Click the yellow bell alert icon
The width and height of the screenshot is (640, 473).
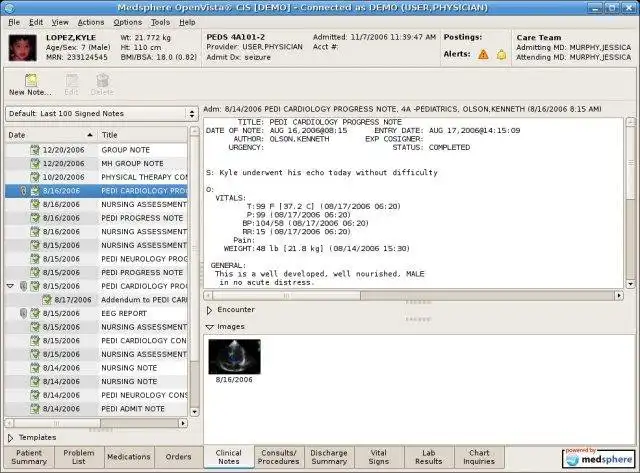501,54
